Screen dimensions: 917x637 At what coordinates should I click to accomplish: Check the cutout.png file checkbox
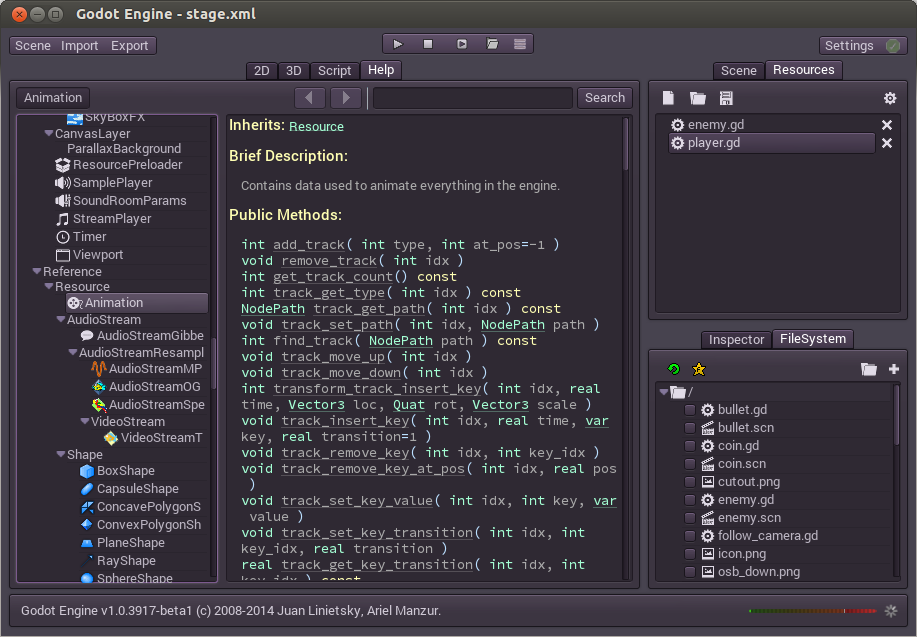point(690,482)
